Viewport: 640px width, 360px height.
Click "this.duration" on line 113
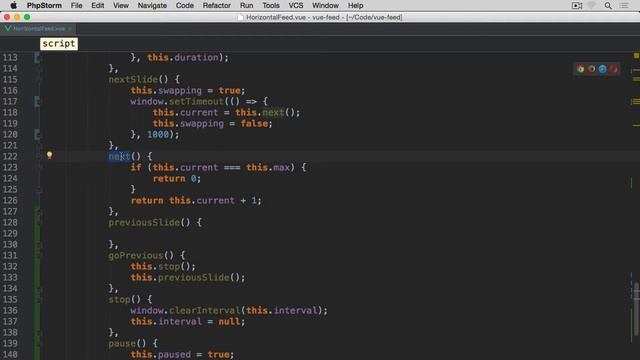pos(183,58)
